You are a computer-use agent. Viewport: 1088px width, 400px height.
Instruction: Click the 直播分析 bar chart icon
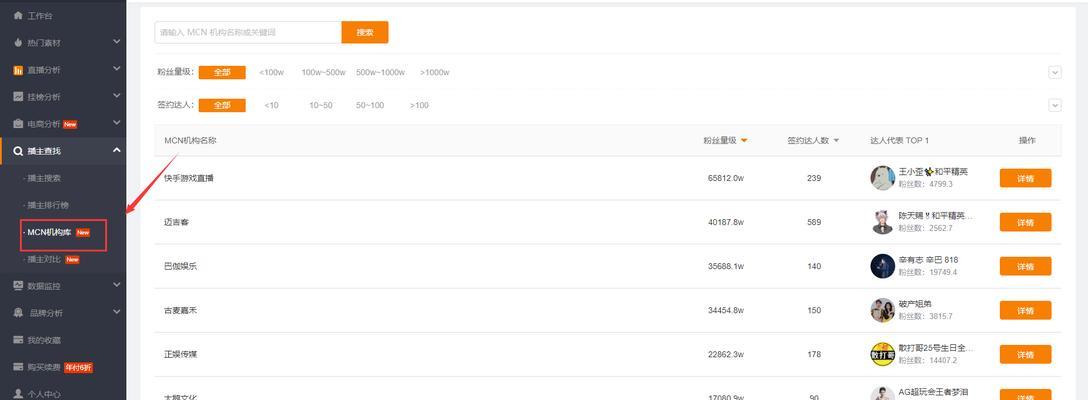(18, 69)
